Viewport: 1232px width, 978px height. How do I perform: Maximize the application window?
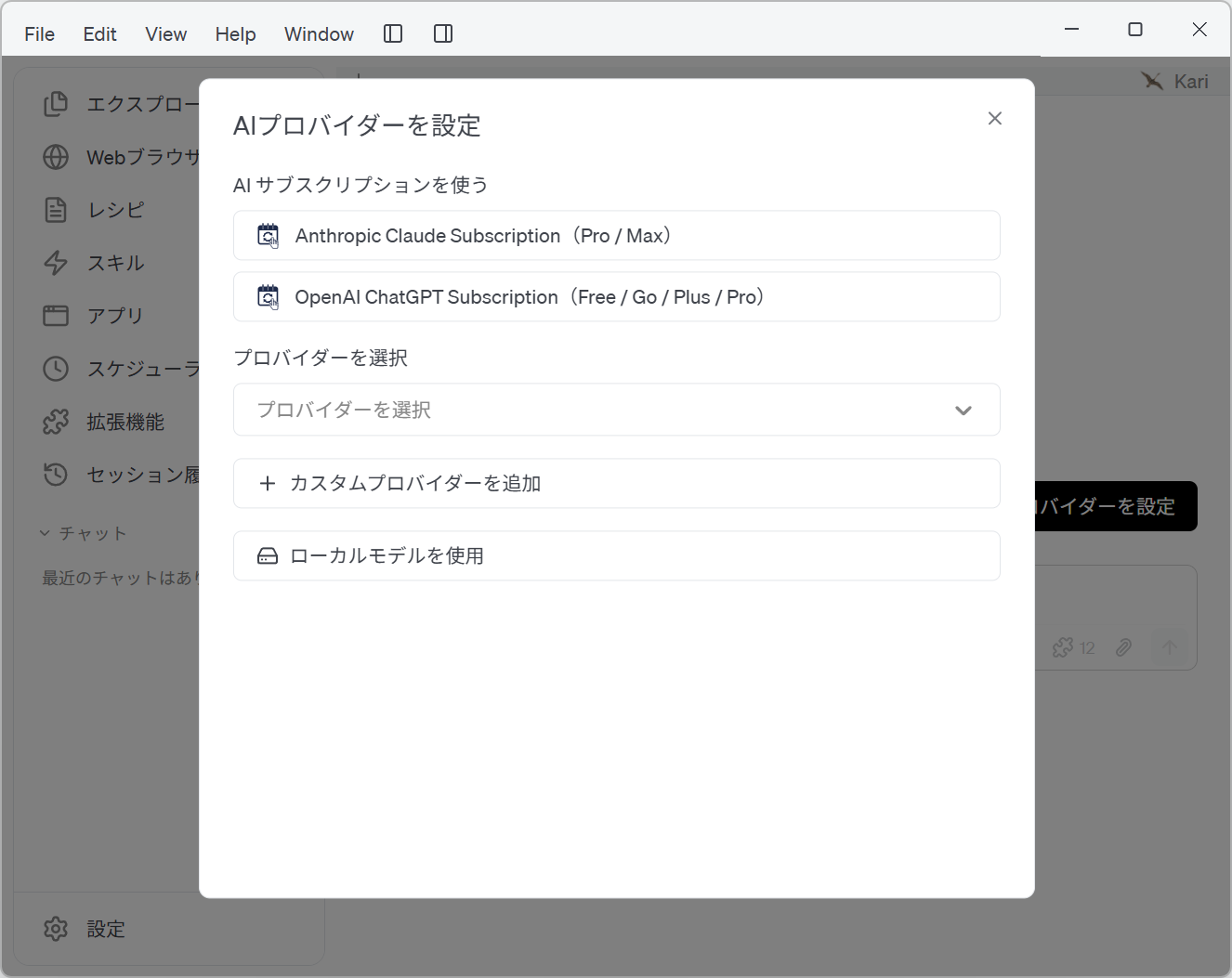(x=1135, y=30)
